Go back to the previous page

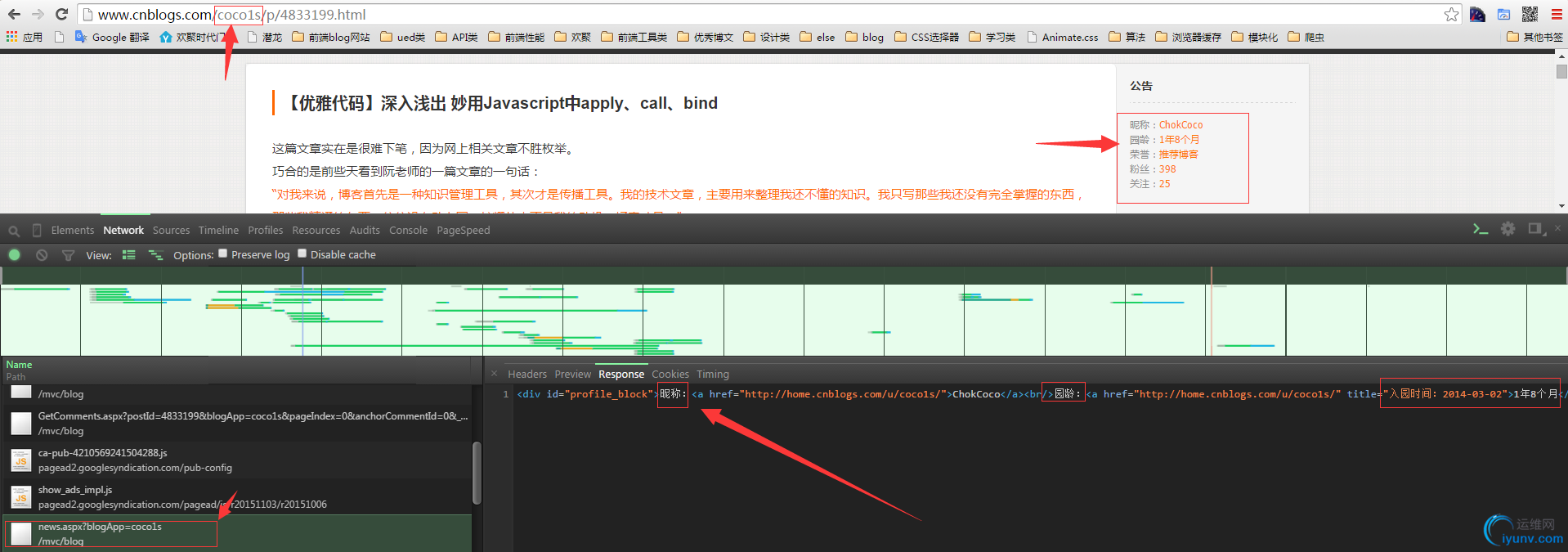(14, 15)
